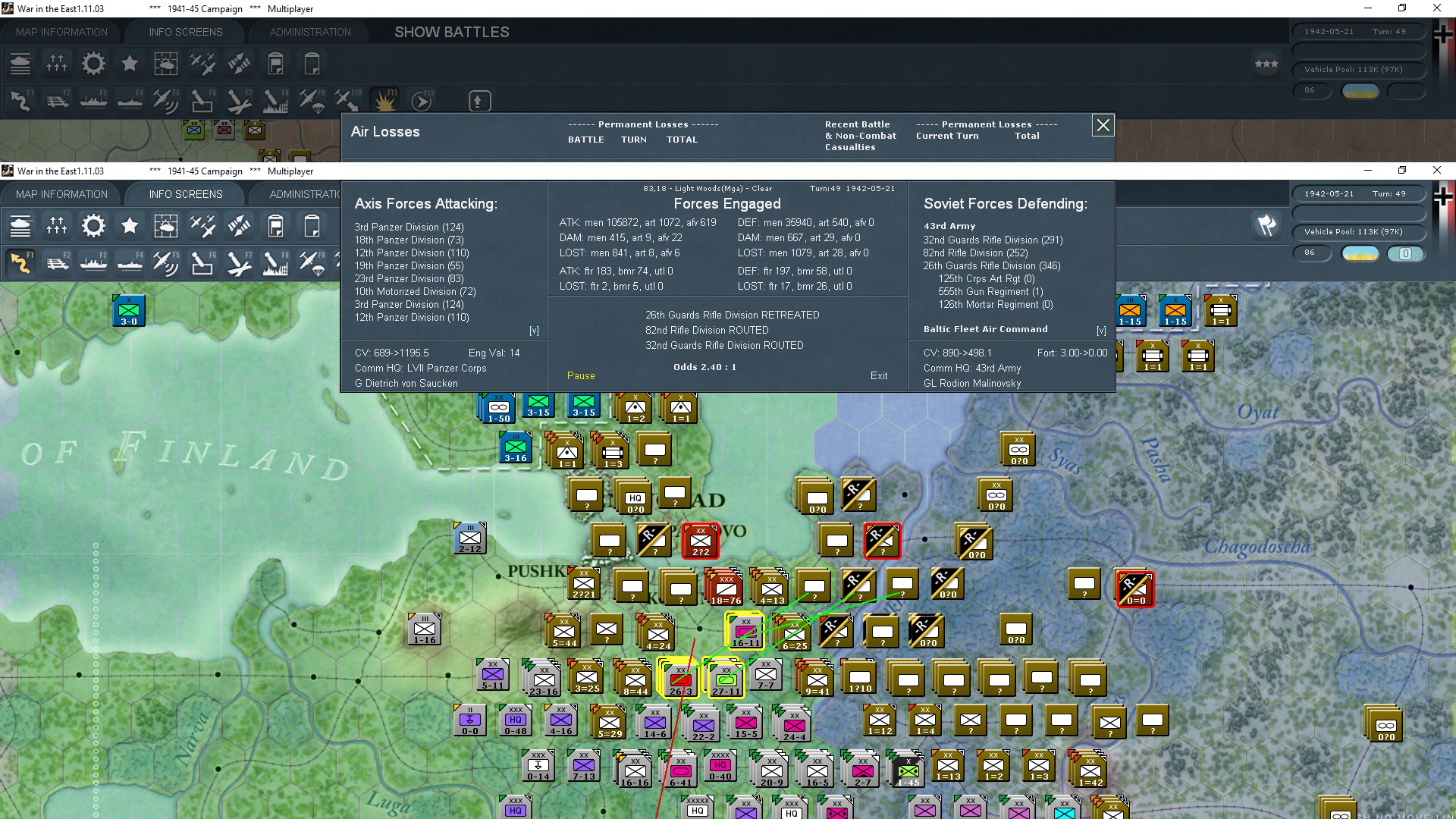The height and width of the screenshot is (819, 1456).
Task: Click the up-arrow collapse button in upper toolbar
Action: click(x=479, y=101)
